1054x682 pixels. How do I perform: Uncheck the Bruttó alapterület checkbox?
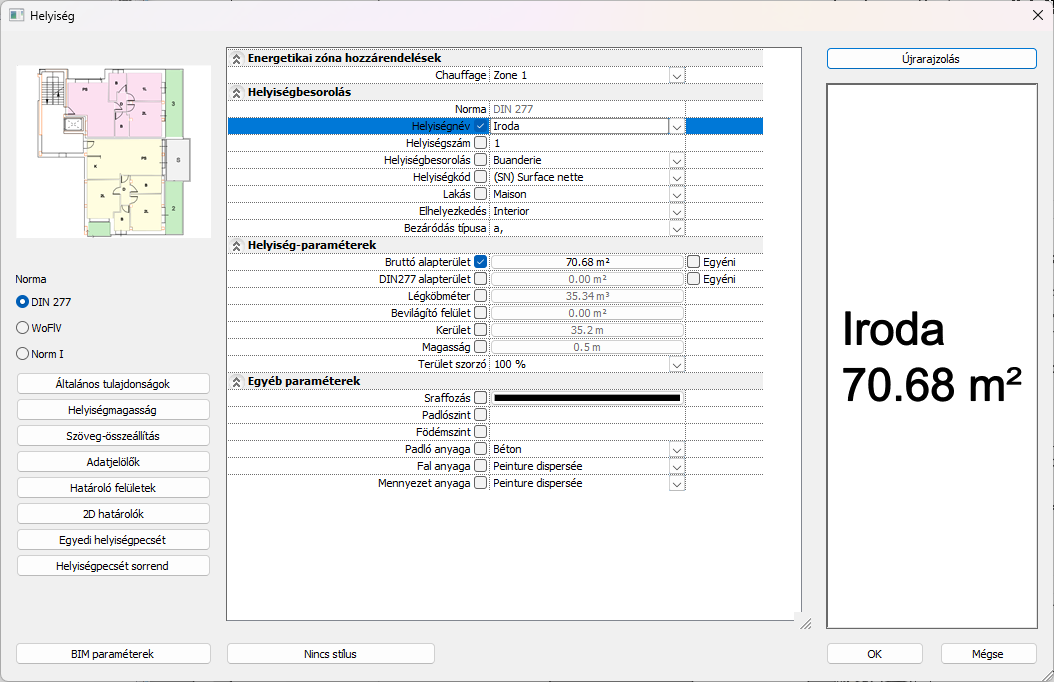(x=481, y=262)
